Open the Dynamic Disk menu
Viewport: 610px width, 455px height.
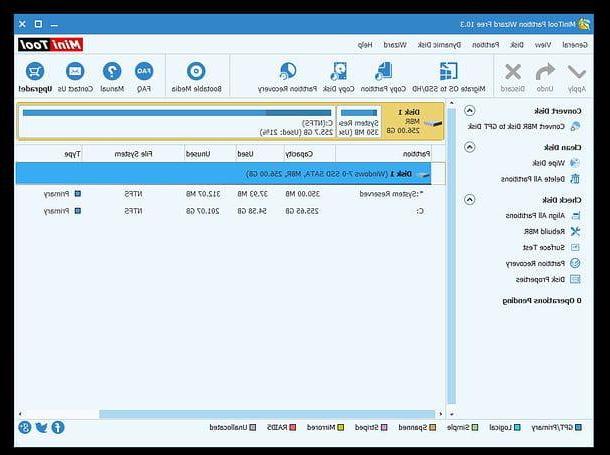(439, 45)
